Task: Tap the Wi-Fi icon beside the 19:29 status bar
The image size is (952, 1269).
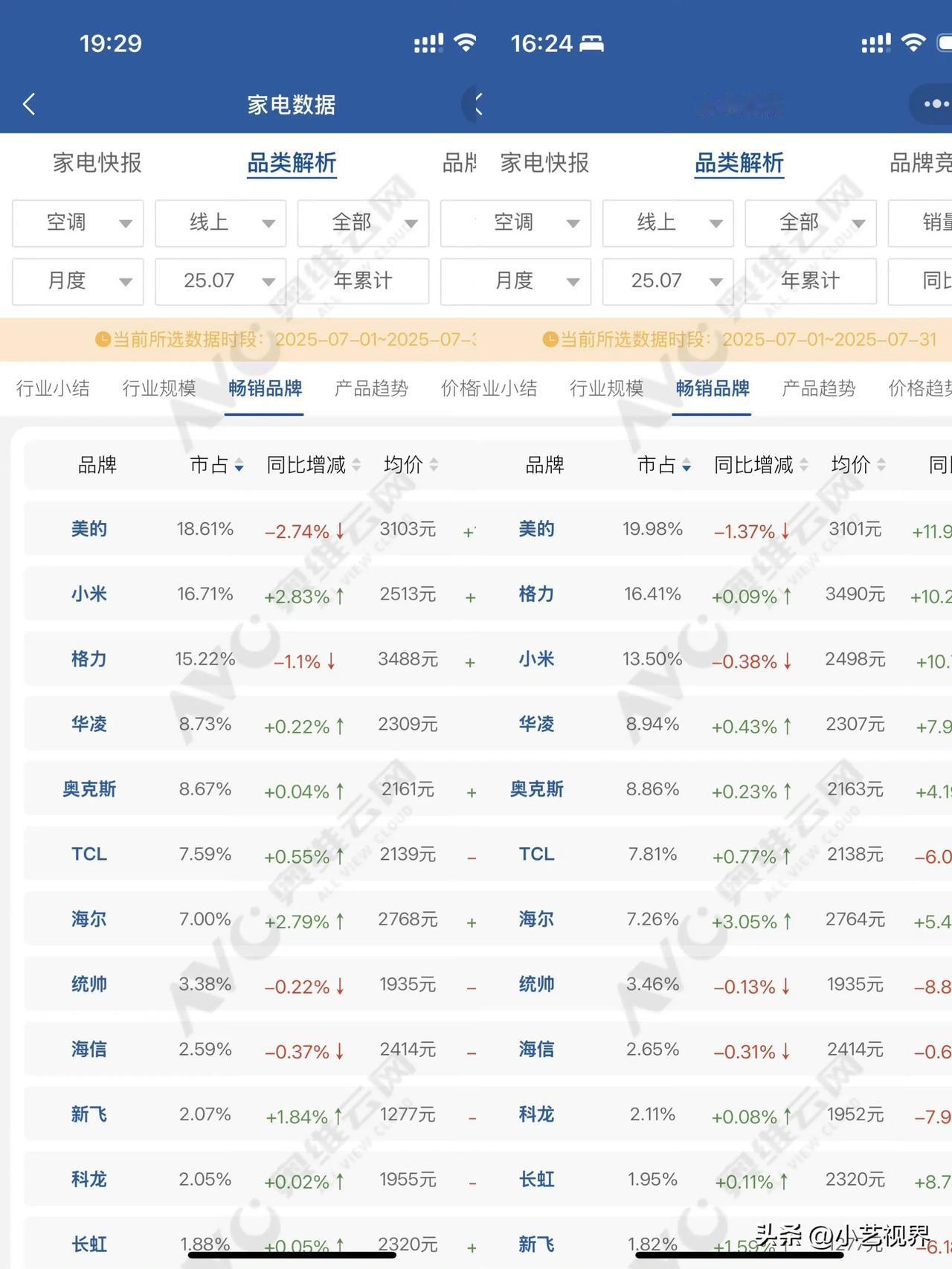Action: click(465, 42)
